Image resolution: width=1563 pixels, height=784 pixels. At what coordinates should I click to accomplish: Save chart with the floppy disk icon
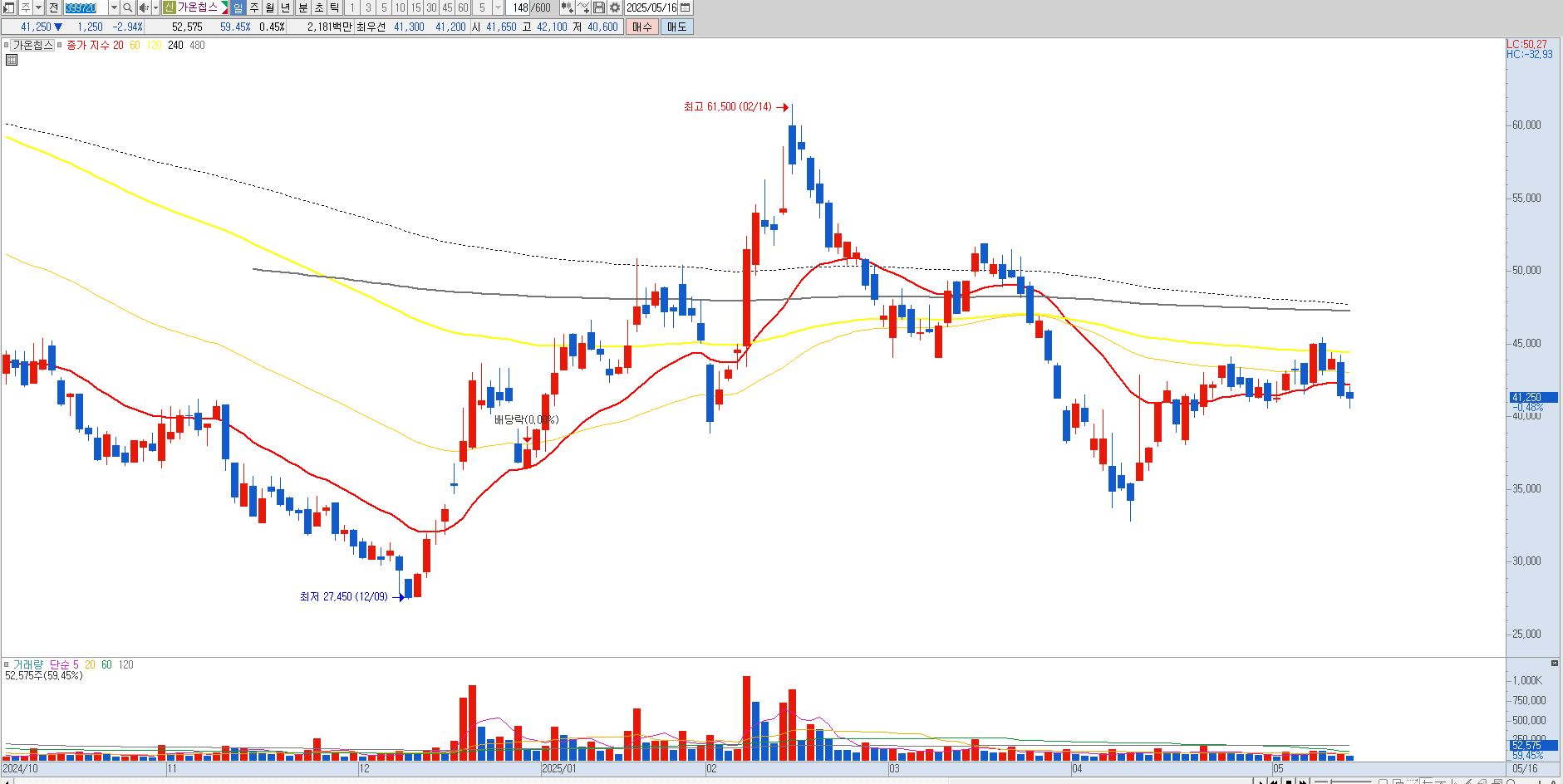tap(598, 7)
